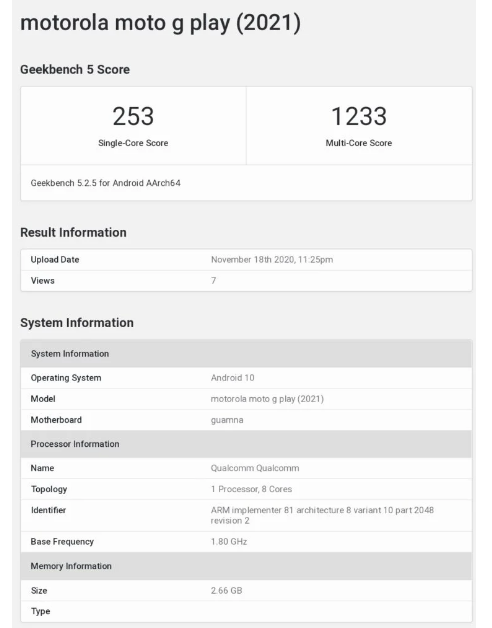Click the Motherboard value guamna

pyautogui.click(x=227, y=420)
